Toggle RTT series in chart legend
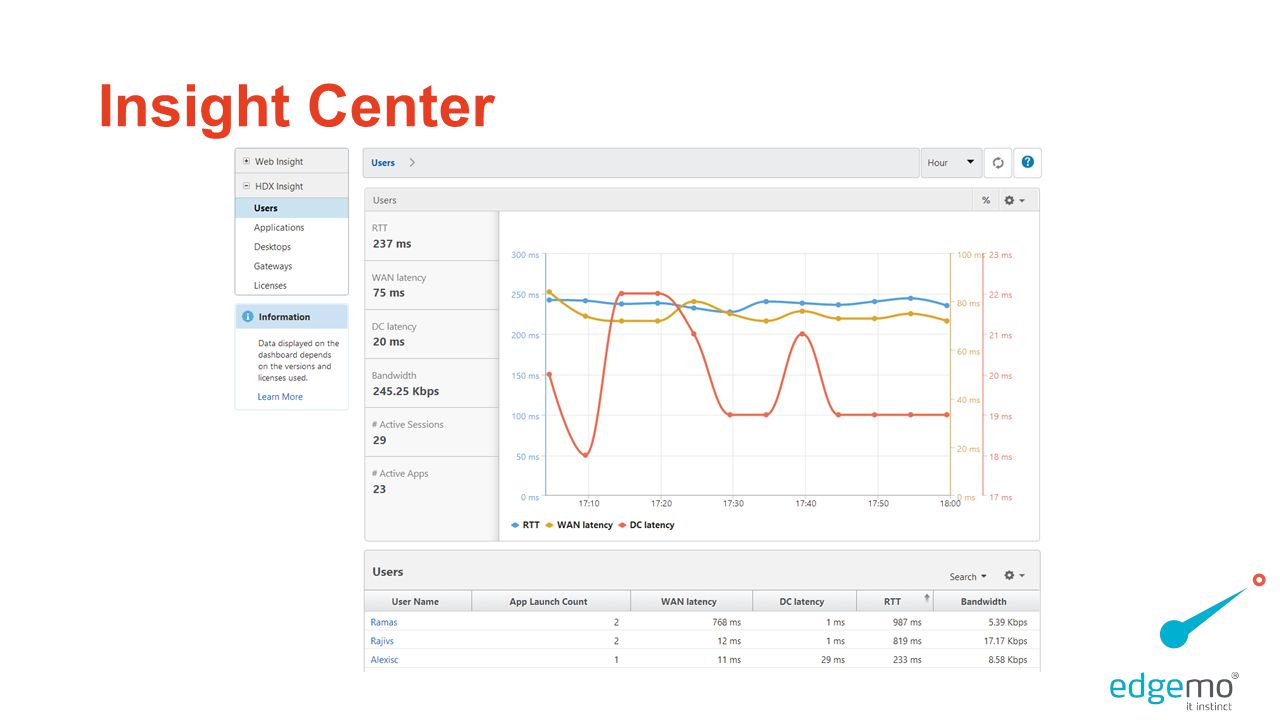The height and width of the screenshot is (720, 1280). point(525,525)
